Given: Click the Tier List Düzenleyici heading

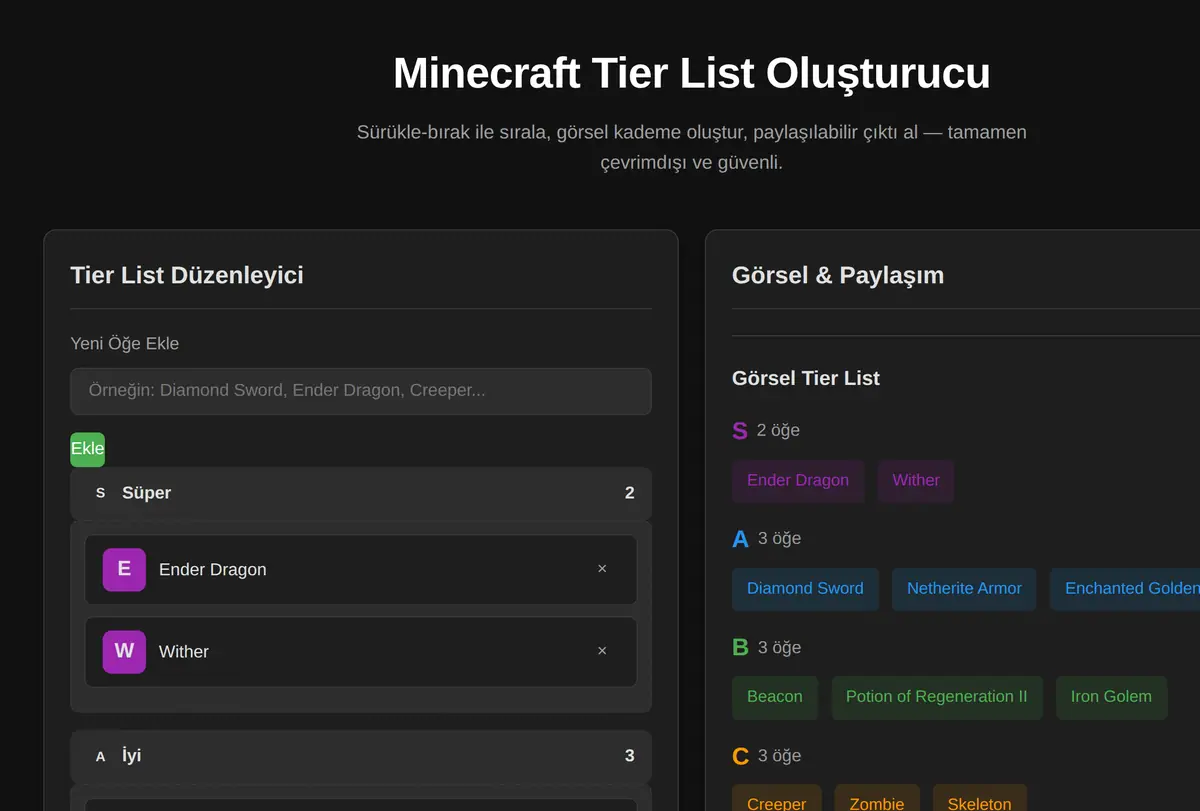Looking at the screenshot, I should click(x=187, y=275).
